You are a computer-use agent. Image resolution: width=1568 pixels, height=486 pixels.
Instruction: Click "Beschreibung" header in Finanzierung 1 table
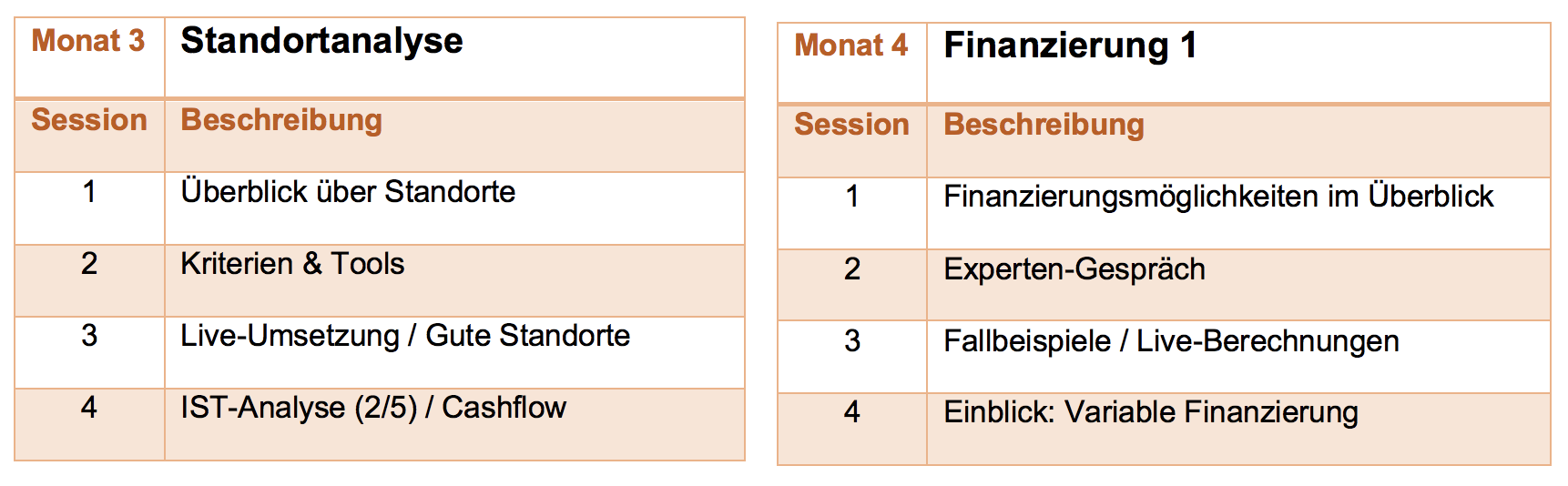(1044, 125)
